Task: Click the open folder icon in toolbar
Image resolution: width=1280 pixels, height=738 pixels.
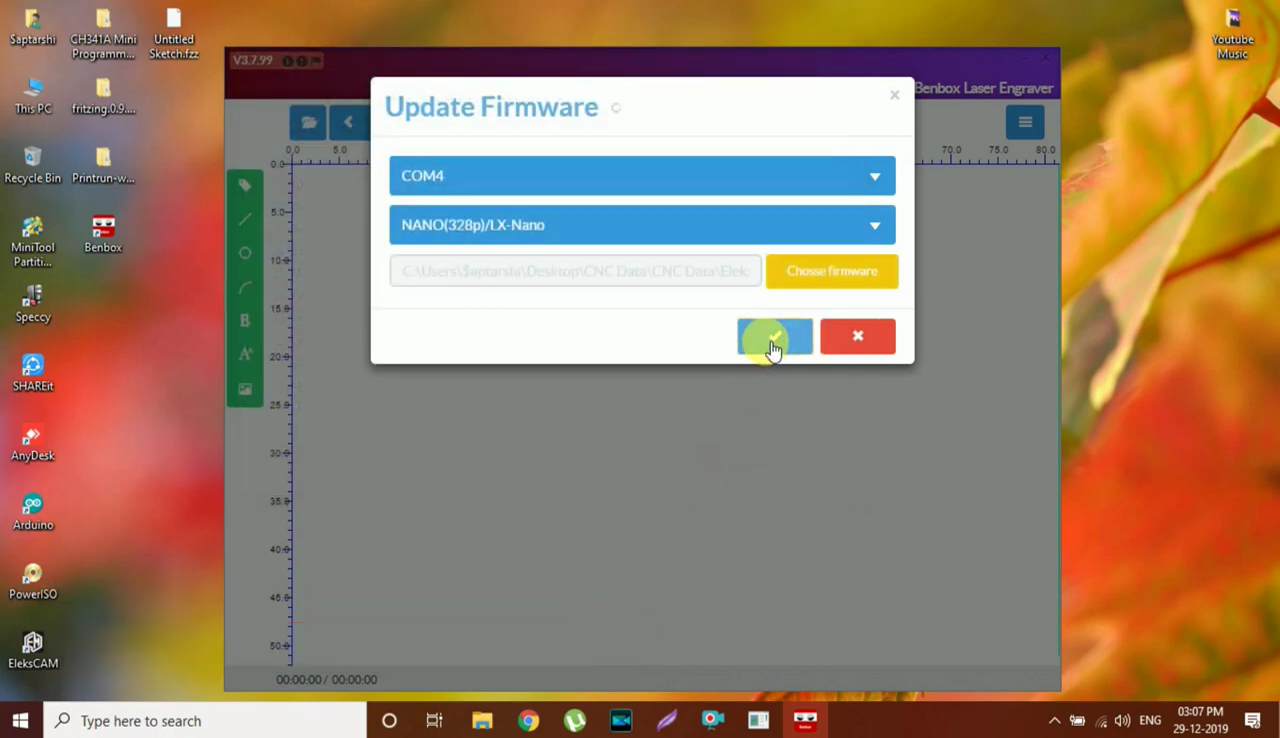Action: 308,122
